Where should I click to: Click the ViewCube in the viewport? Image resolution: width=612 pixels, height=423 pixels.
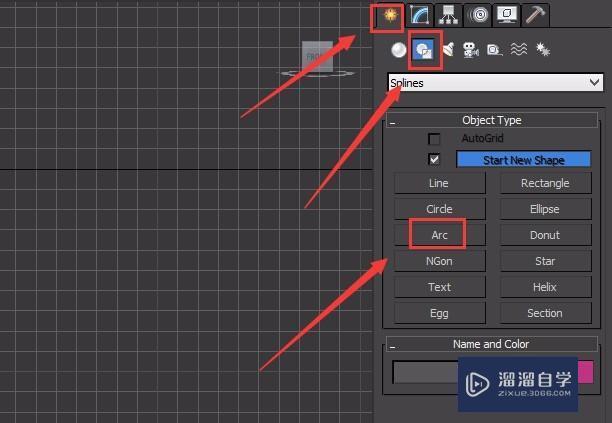pos(317,59)
